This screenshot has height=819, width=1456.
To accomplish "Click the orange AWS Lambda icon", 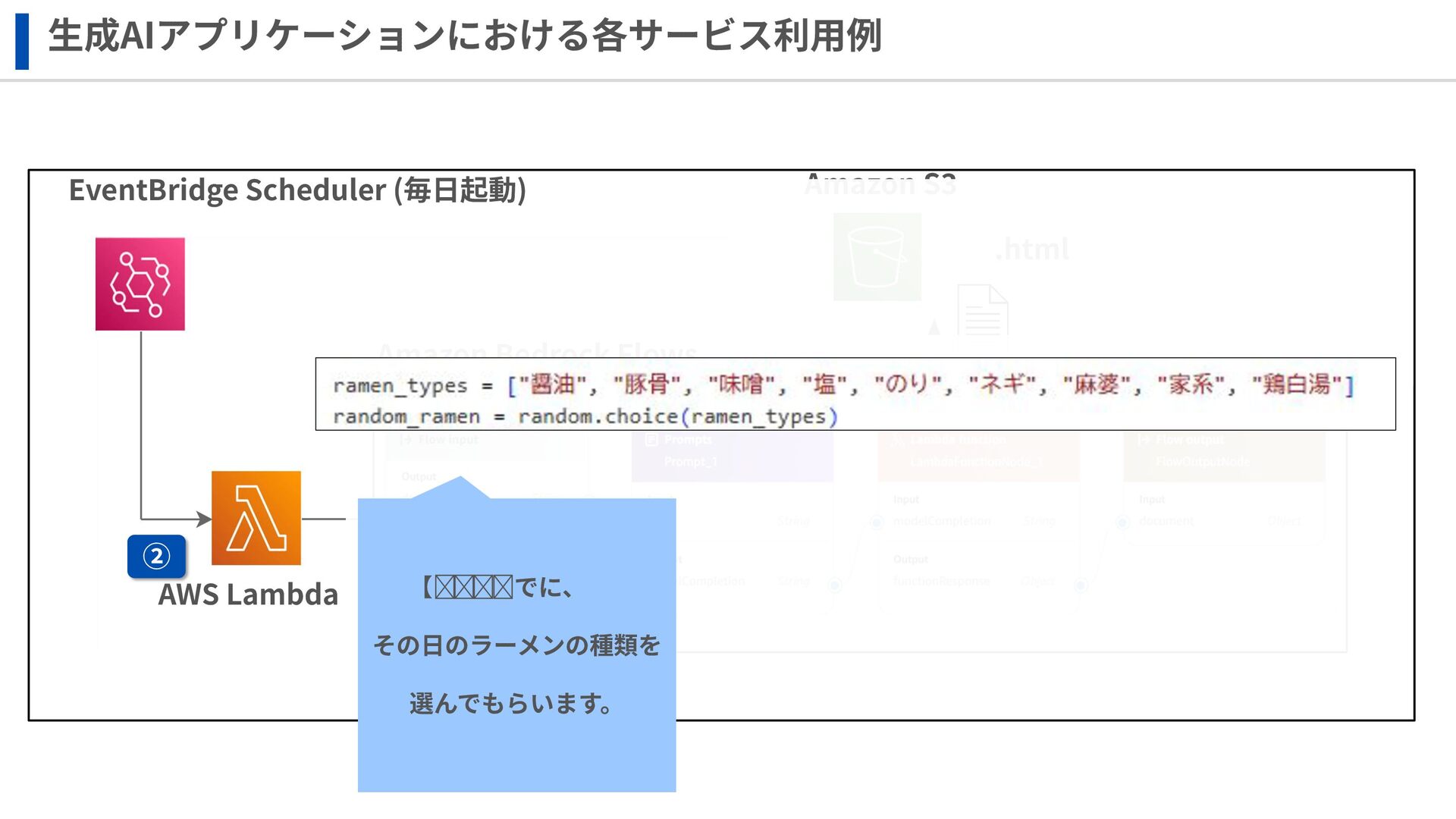I will (x=256, y=518).
